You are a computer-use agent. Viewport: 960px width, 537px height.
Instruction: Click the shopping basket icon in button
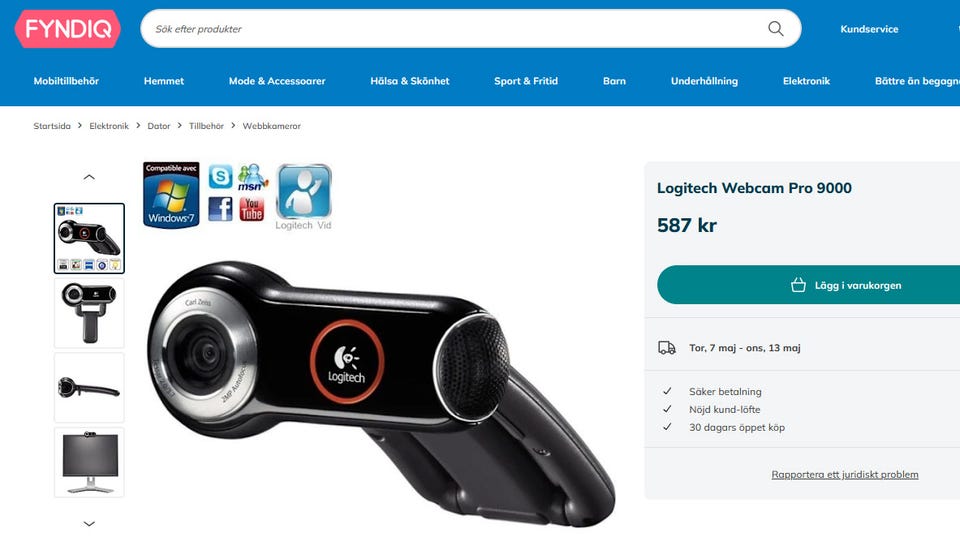[798, 285]
